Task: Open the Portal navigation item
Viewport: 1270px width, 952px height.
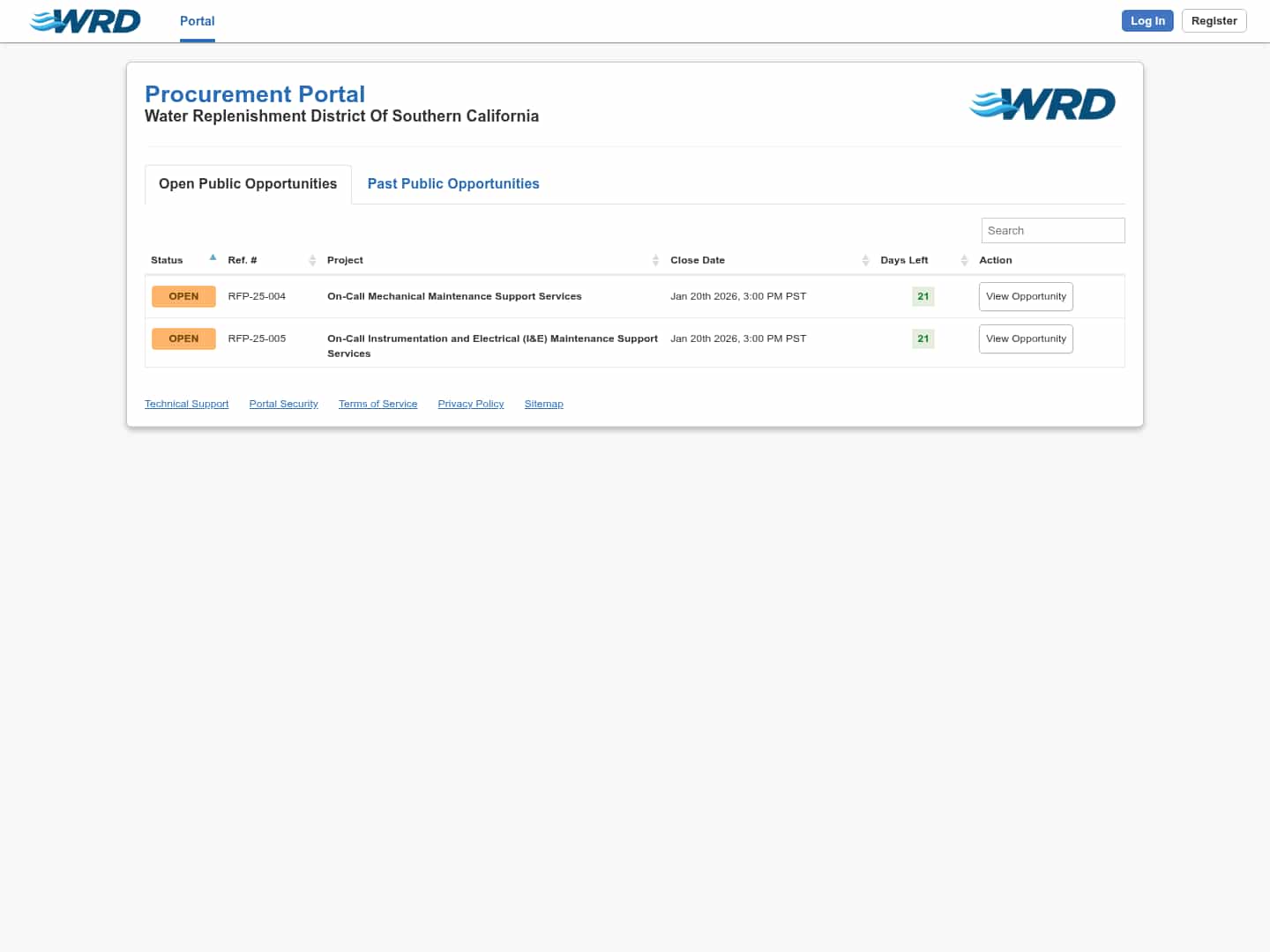Action: click(x=198, y=21)
